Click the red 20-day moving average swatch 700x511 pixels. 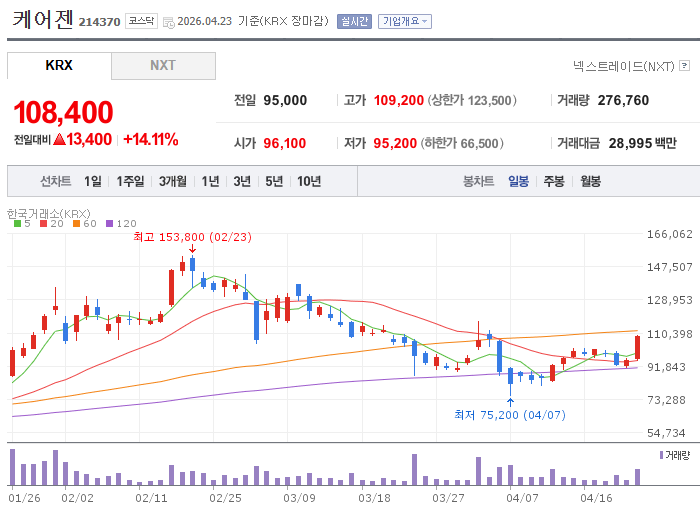pyautogui.click(x=43, y=224)
